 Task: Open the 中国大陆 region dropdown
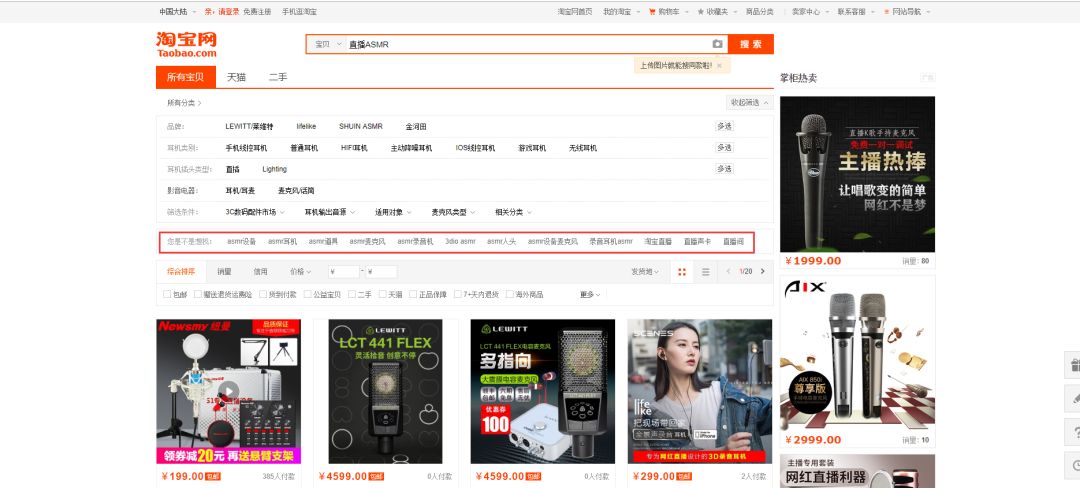[178, 12]
